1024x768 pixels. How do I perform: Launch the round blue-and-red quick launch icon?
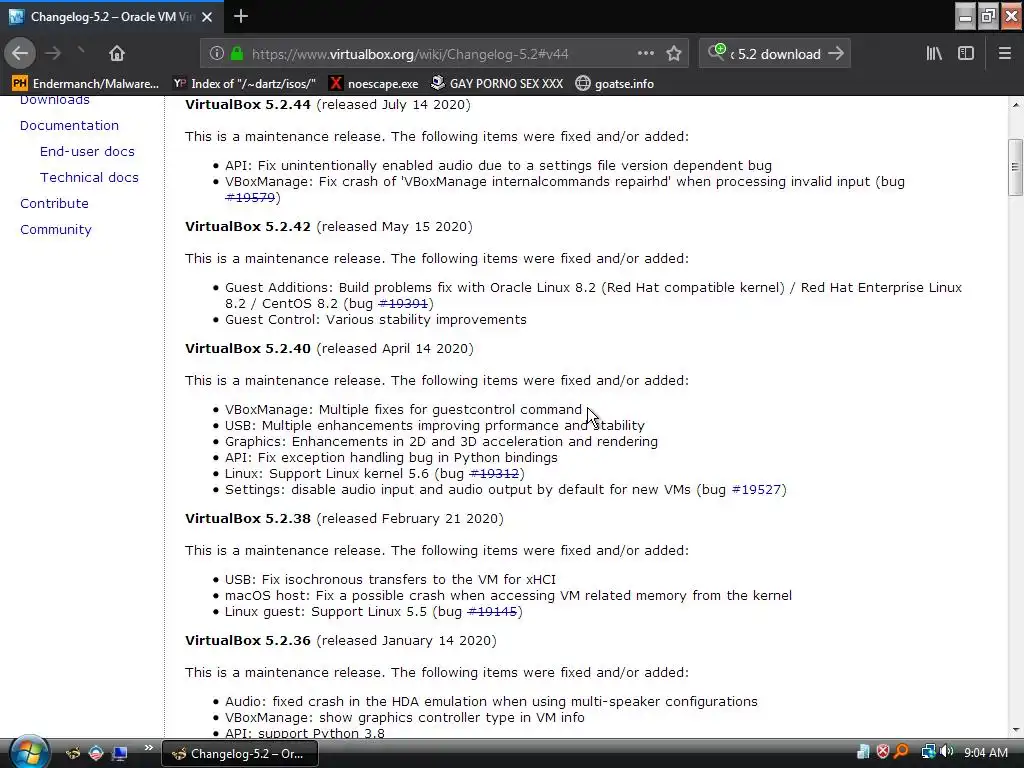pyautogui.click(x=96, y=753)
